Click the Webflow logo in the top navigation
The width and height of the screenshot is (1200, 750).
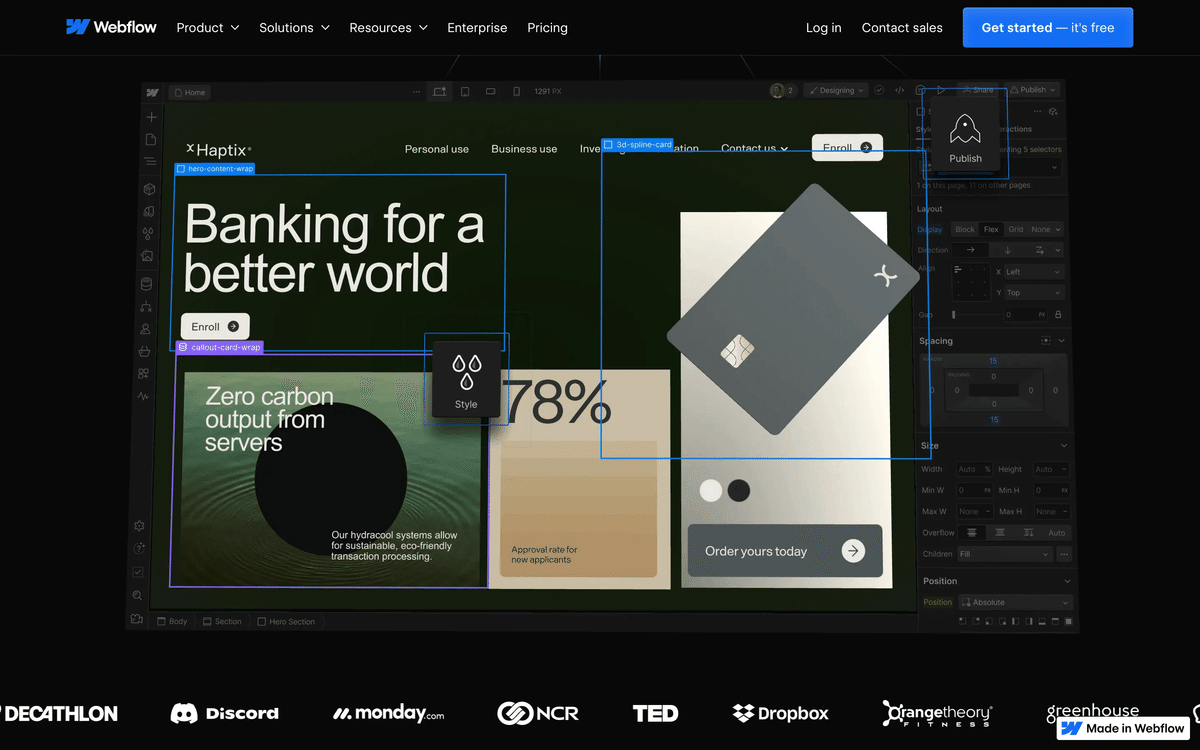111,27
